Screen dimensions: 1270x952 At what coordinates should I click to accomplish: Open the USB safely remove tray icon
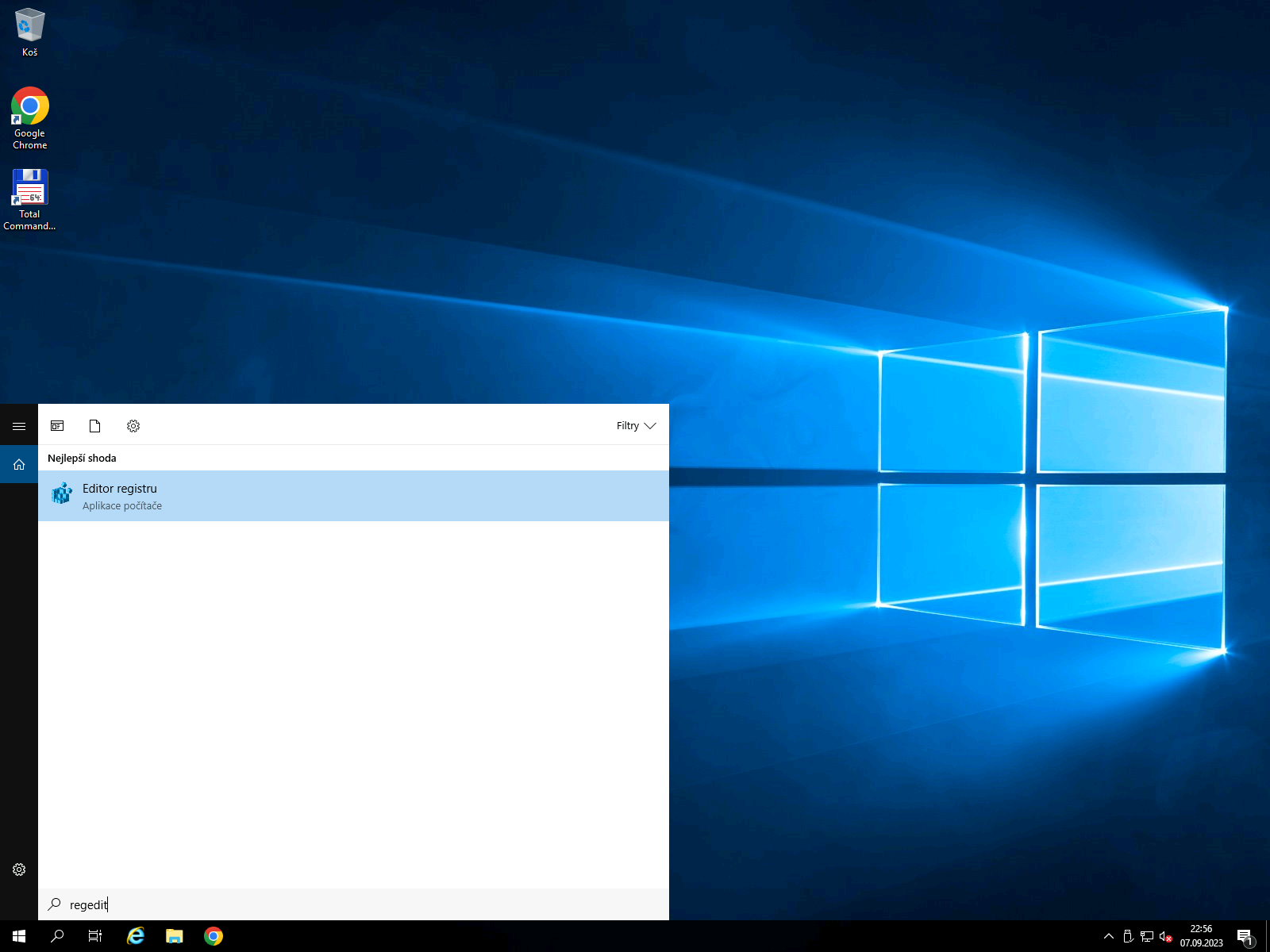(1128, 936)
